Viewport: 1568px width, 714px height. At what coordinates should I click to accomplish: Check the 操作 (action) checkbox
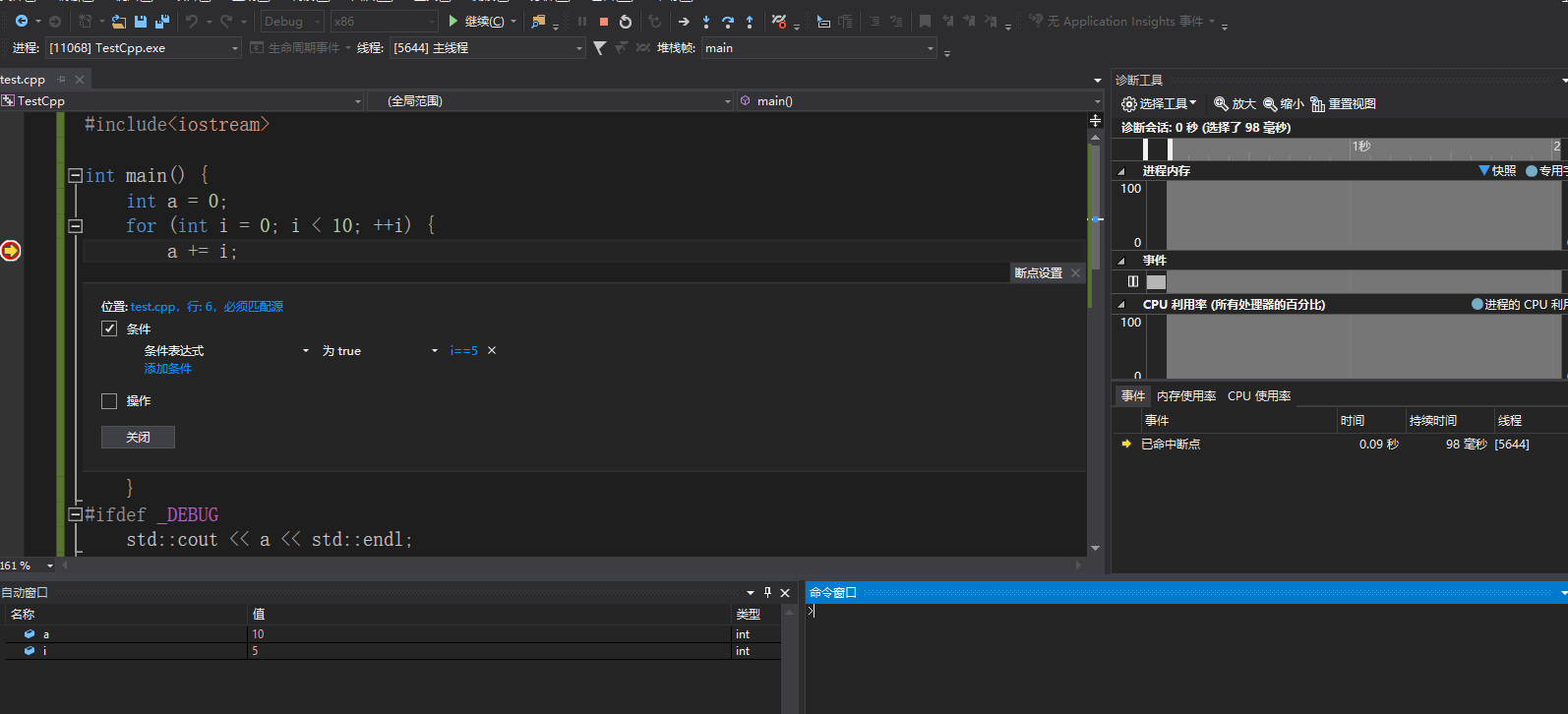109,400
